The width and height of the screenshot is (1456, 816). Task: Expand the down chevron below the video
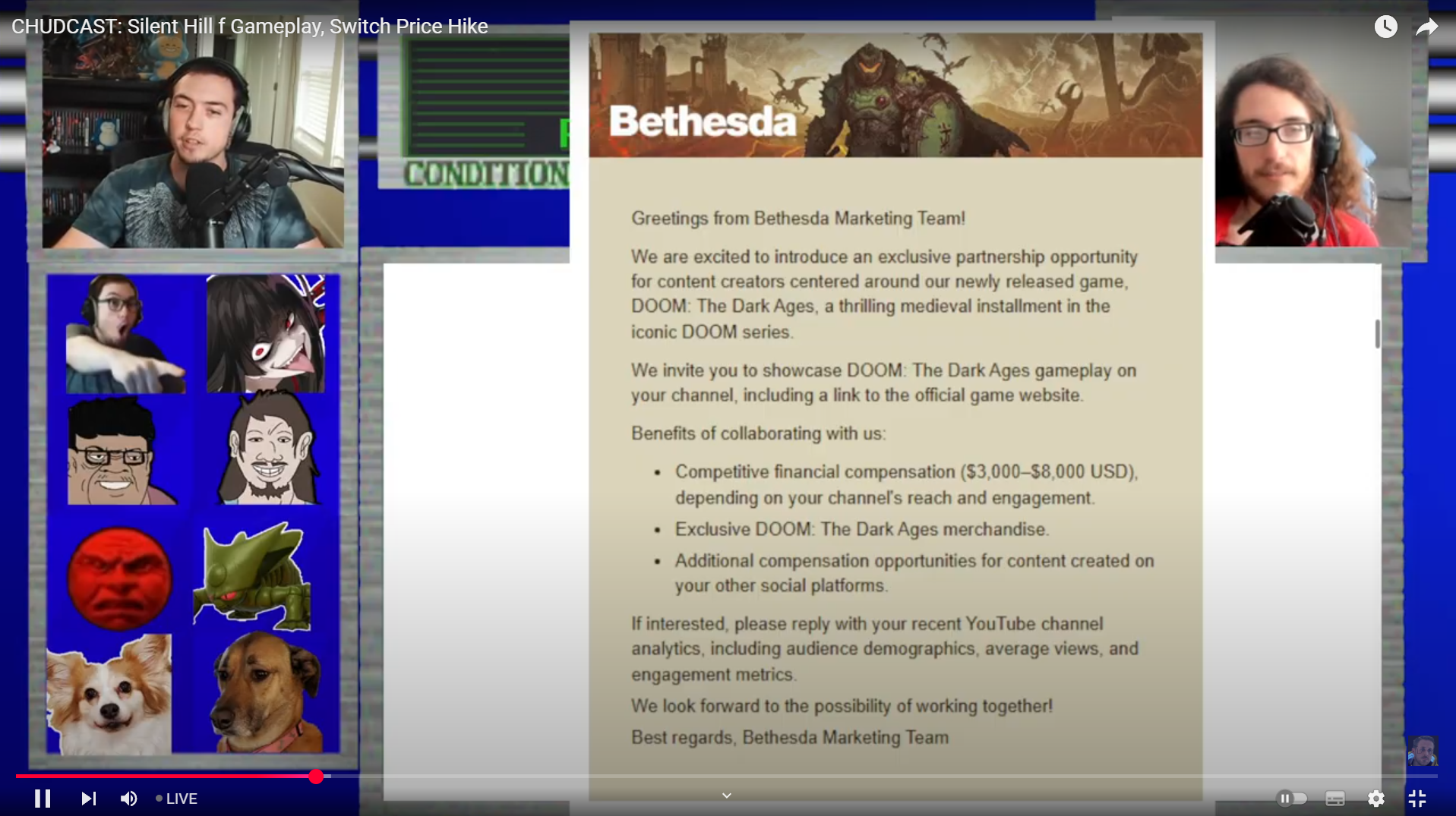click(x=727, y=796)
